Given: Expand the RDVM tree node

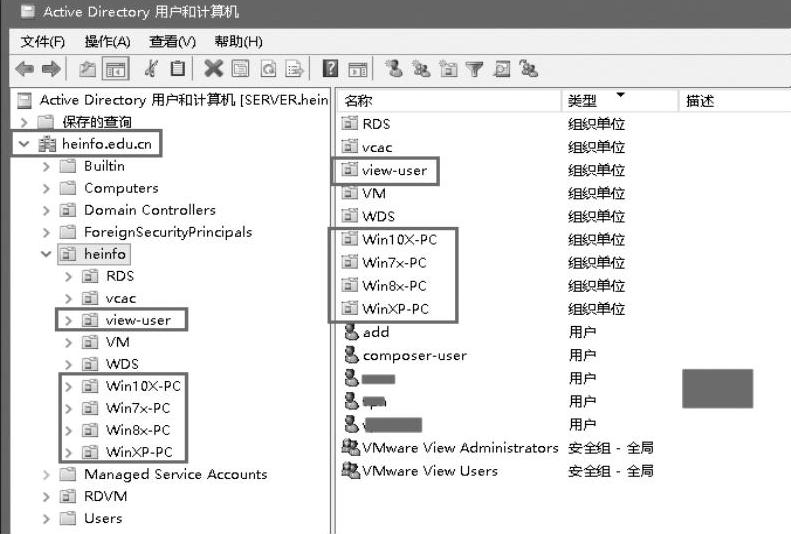Looking at the screenshot, I should click(46, 496).
